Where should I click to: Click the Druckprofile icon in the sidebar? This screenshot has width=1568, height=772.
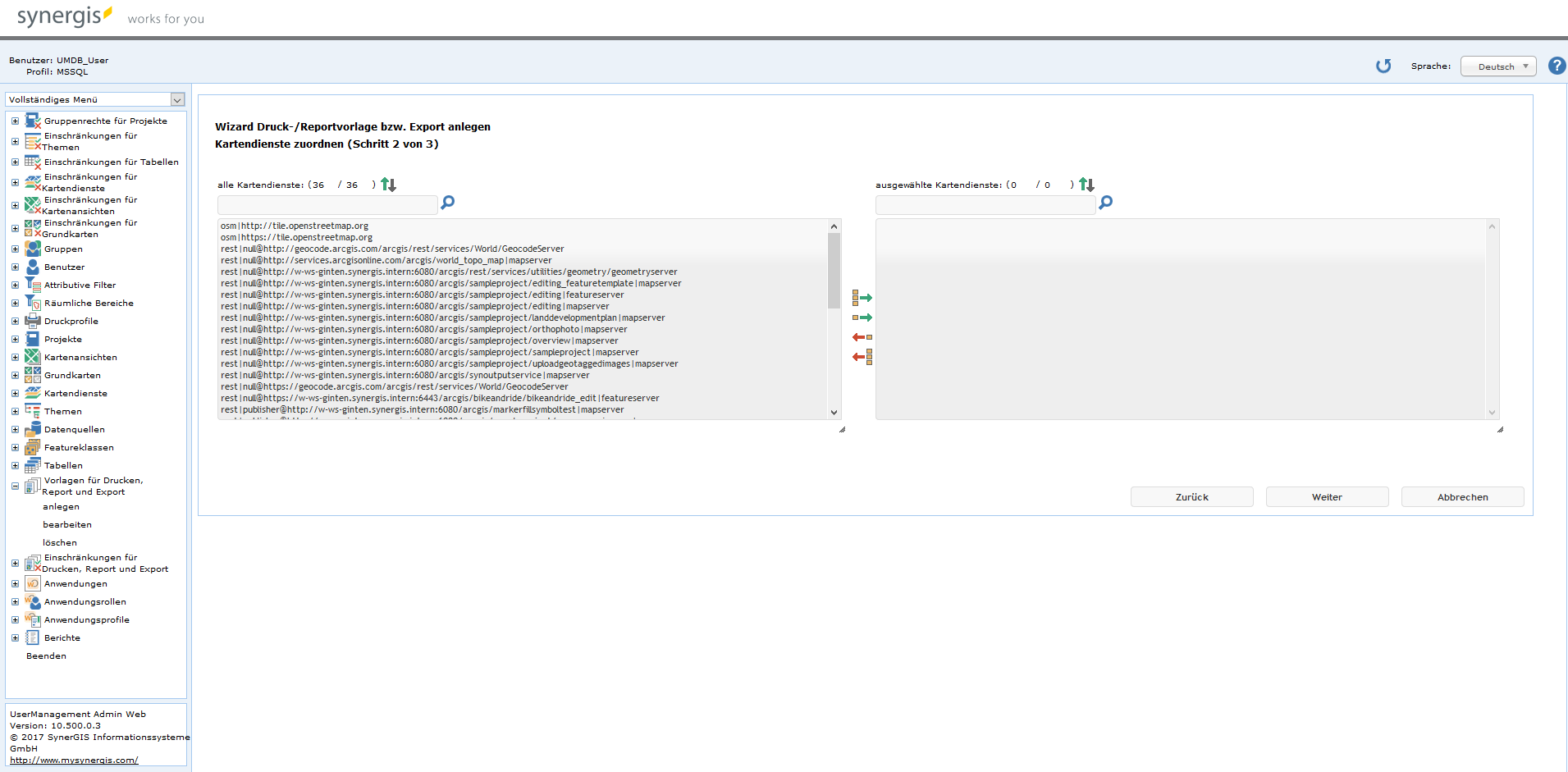(x=33, y=321)
